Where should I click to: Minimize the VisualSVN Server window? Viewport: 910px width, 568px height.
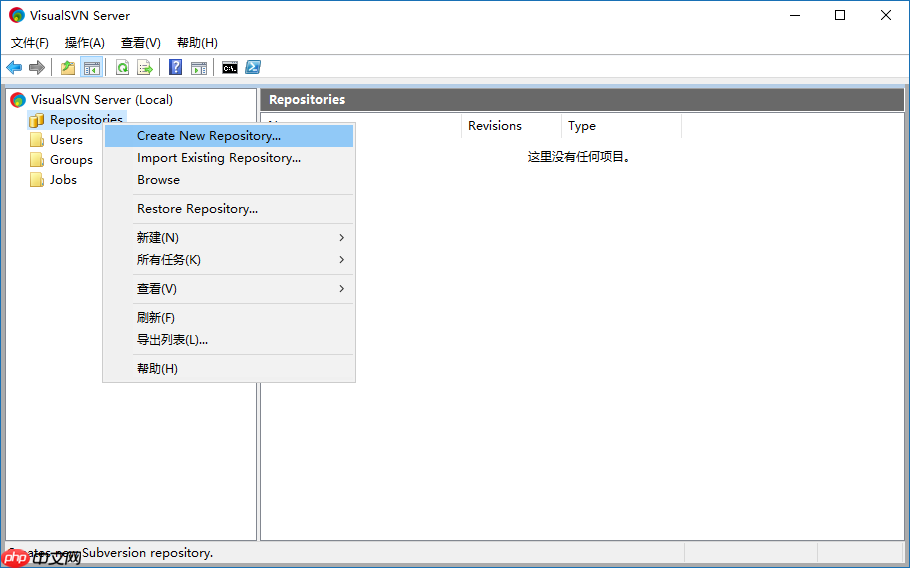pyautogui.click(x=795, y=16)
